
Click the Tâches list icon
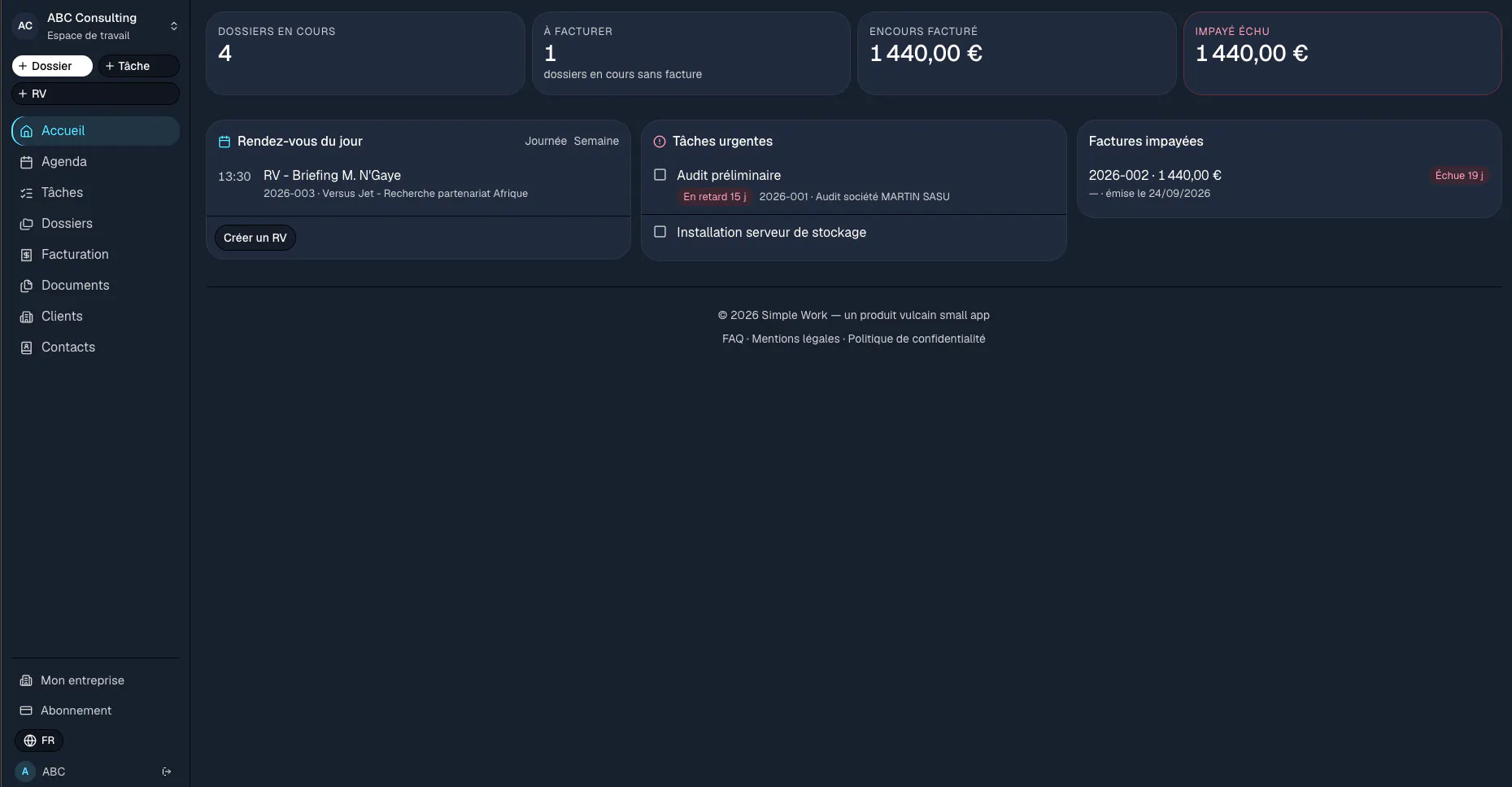[26, 193]
